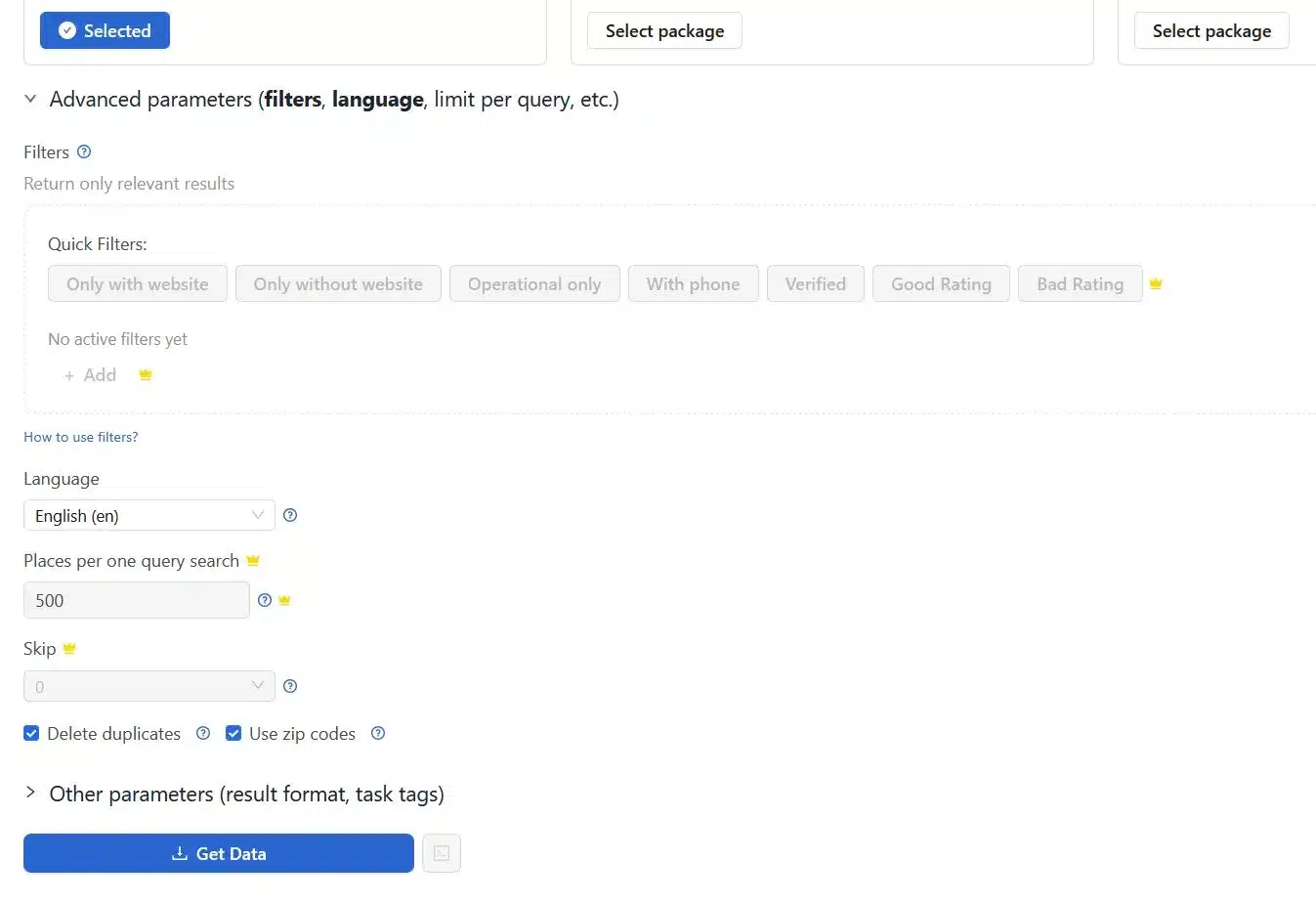Image resolution: width=1316 pixels, height=903 pixels.
Task: Uncheck the Use zip codes checkbox
Action: 233,733
